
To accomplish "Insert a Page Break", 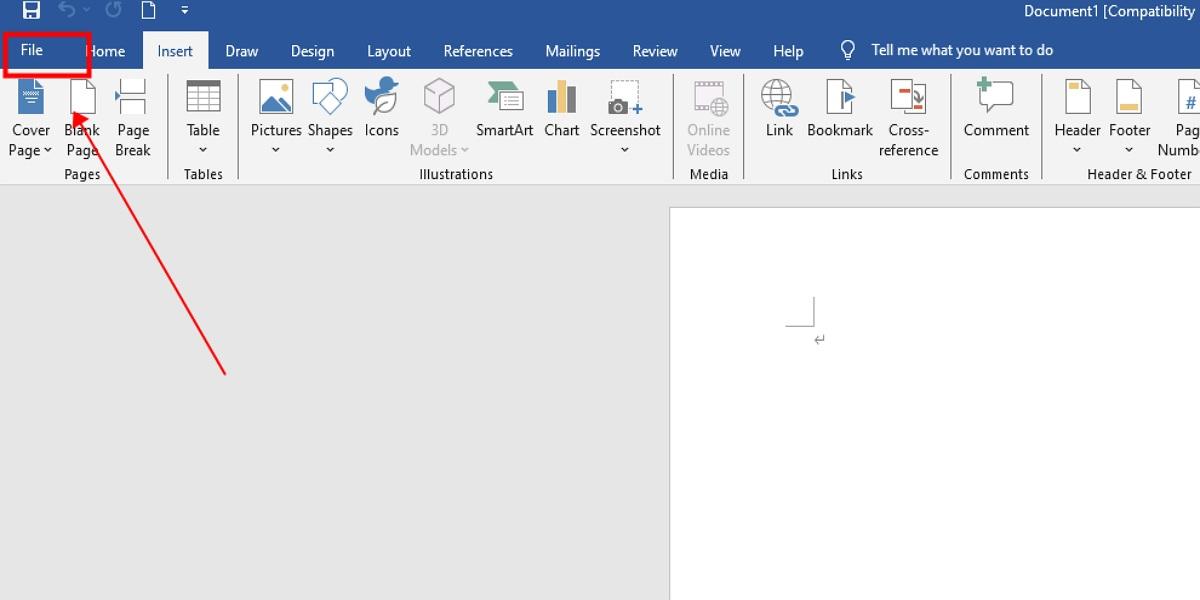I will tap(133, 117).
